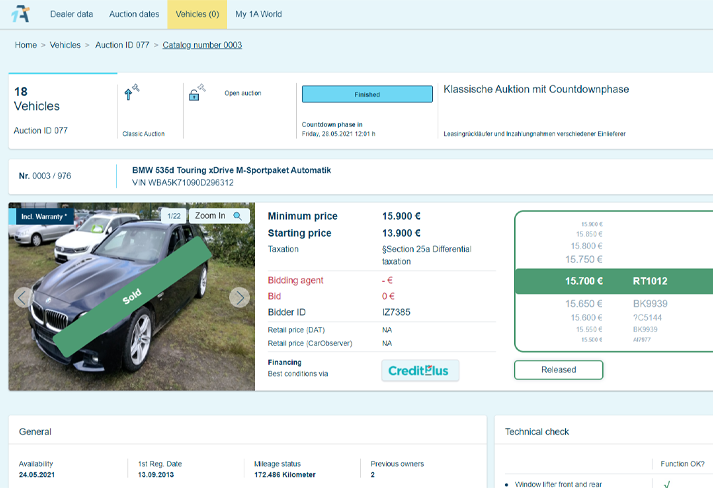Click the 18 Vehicles heading
This screenshot has height=488, width=713.
point(36,99)
